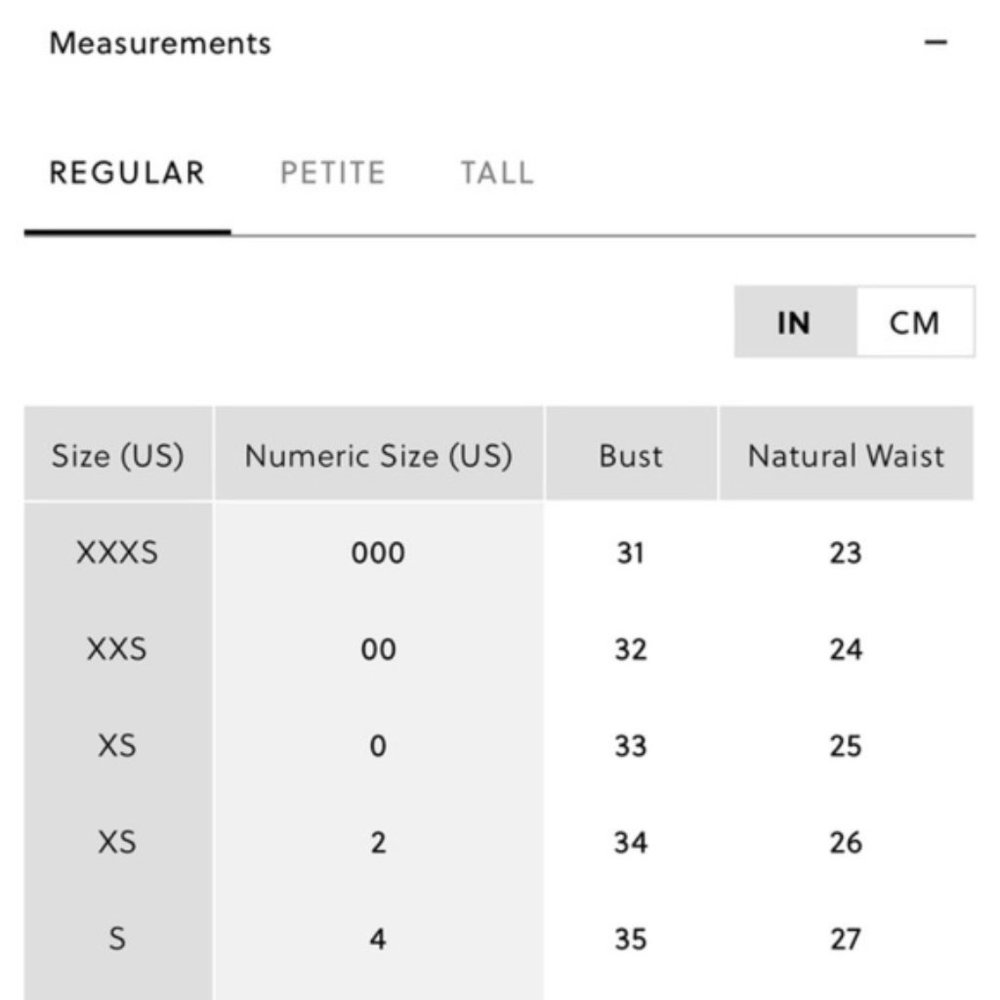Click natural waist value 26
Screen dimensions: 1000x1000
[846, 842]
